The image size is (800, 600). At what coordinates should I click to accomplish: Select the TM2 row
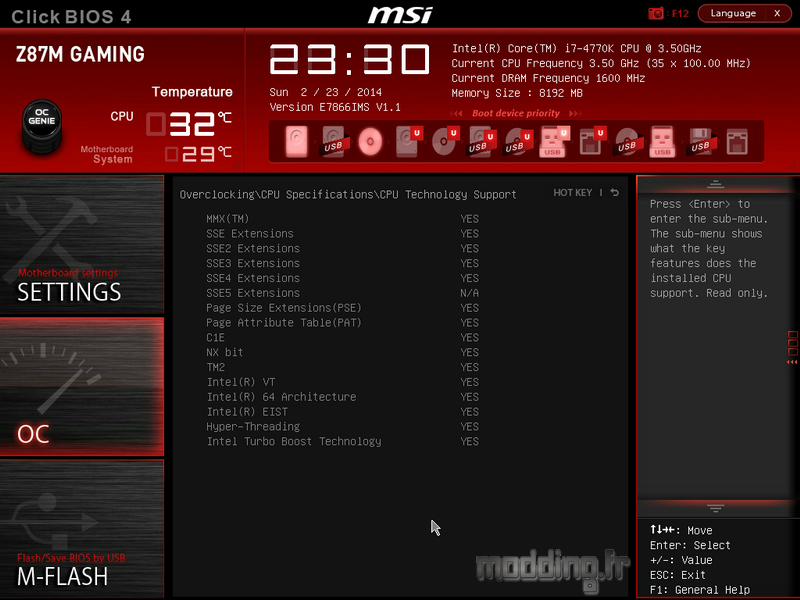pos(342,367)
